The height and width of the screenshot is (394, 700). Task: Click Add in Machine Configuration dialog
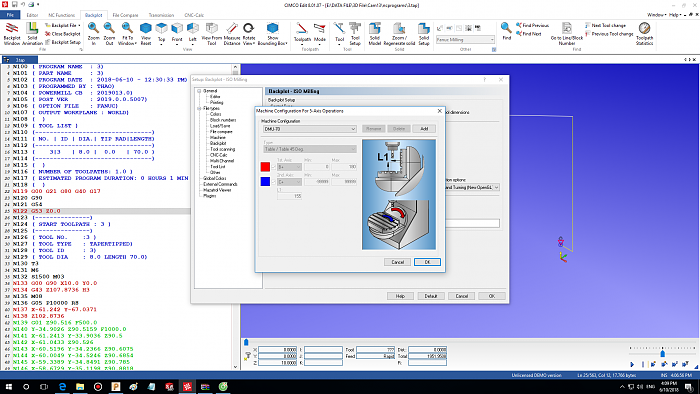tap(424, 129)
